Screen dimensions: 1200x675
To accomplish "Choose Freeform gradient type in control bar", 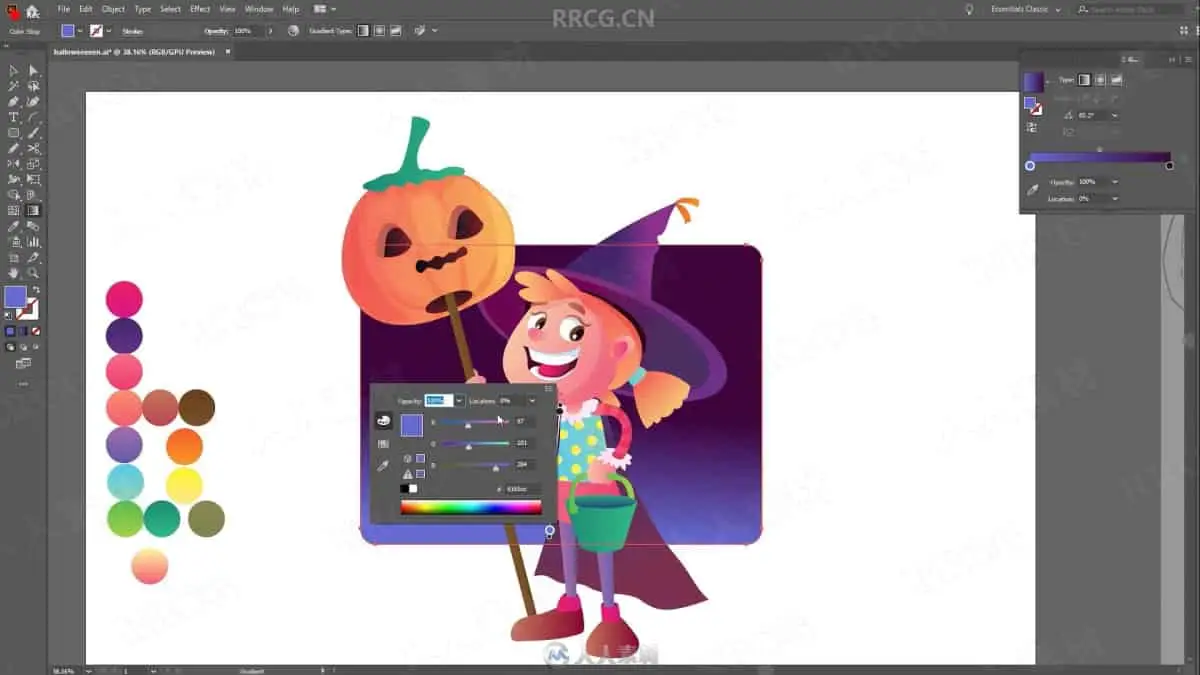I will pyautogui.click(x=395, y=31).
